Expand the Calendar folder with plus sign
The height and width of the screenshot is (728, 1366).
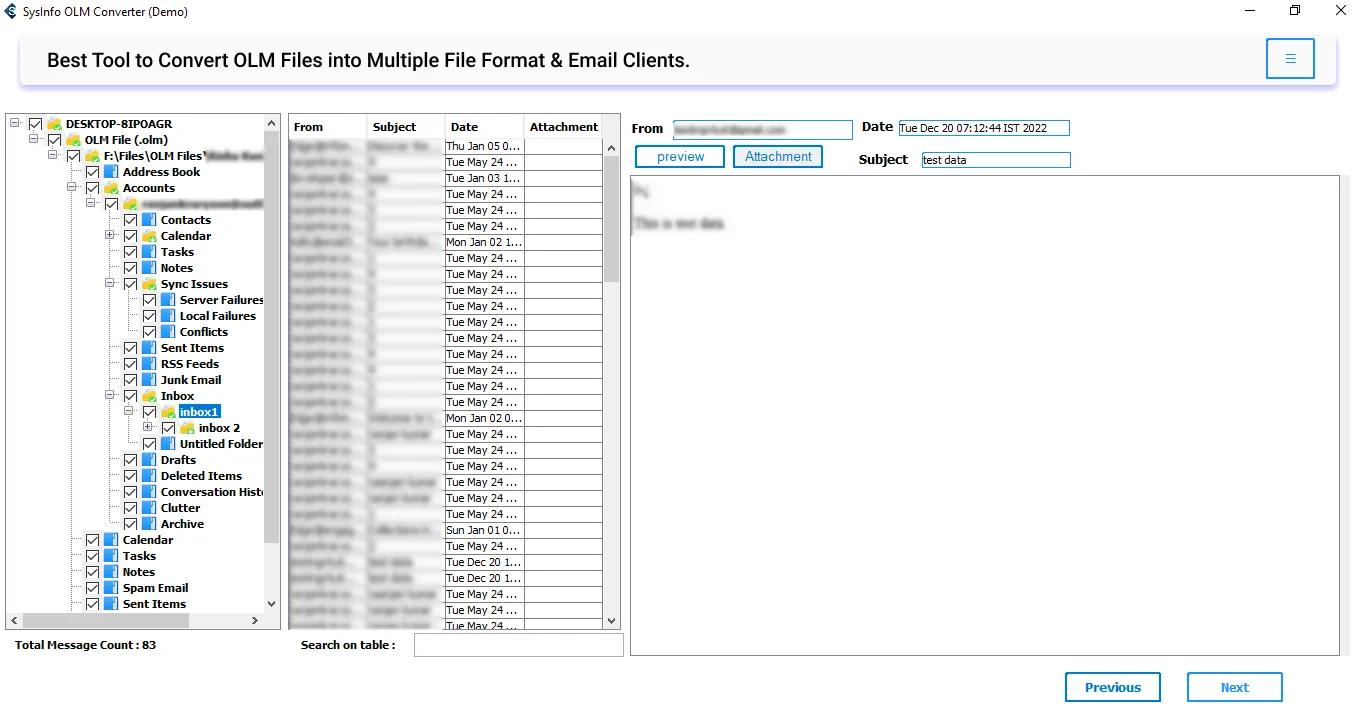pos(110,236)
